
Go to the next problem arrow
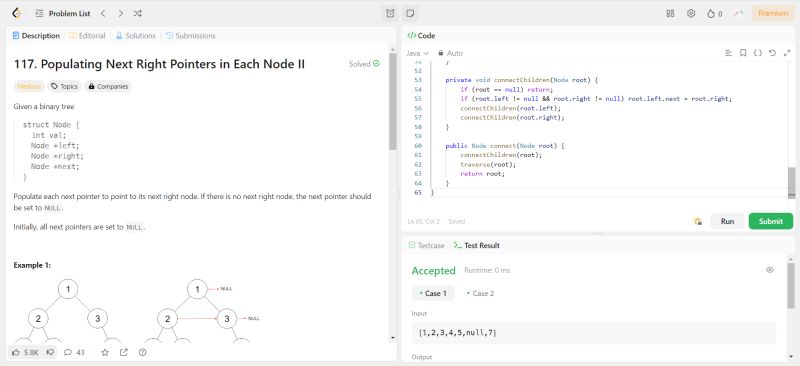click(x=120, y=14)
